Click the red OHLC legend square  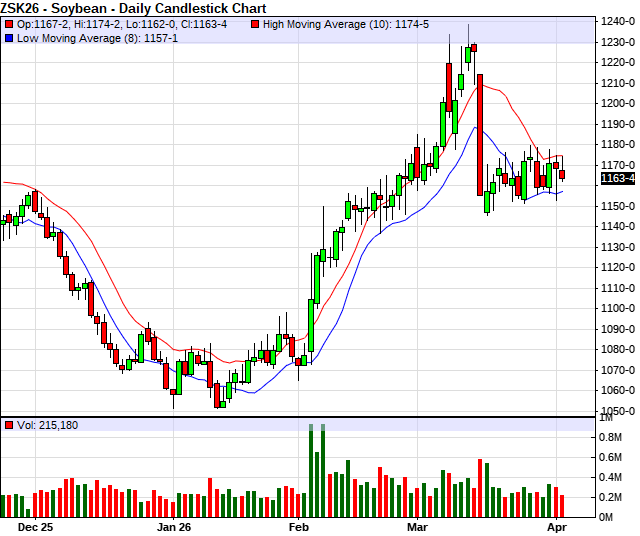pos(9,24)
